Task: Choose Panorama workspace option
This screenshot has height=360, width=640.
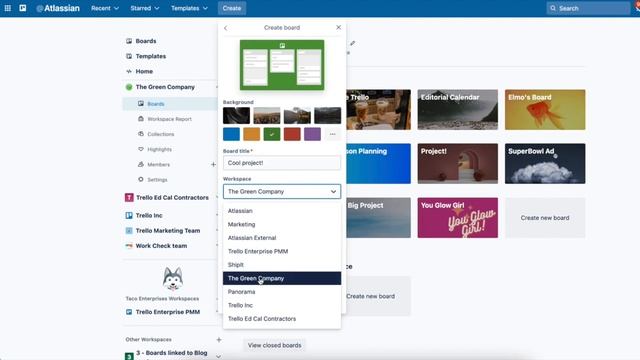Action: pyautogui.click(x=282, y=292)
